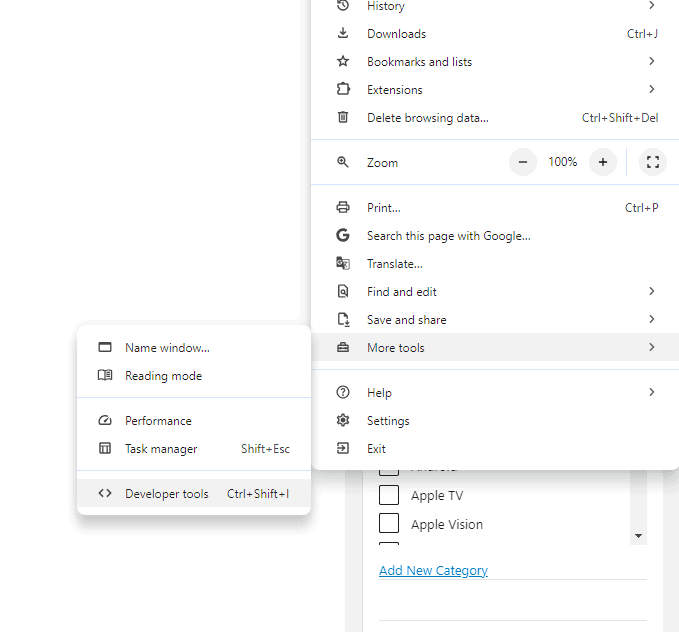Click the Translate icon

pyautogui.click(x=343, y=264)
